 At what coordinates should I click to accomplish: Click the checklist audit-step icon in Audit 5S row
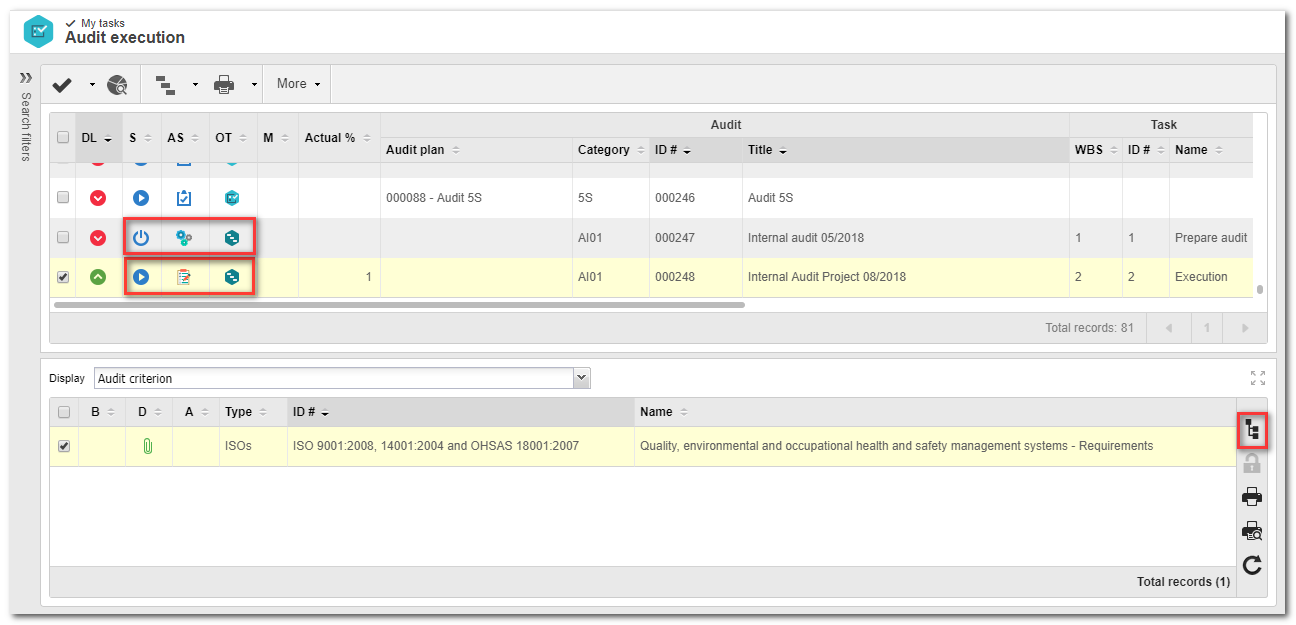click(184, 198)
